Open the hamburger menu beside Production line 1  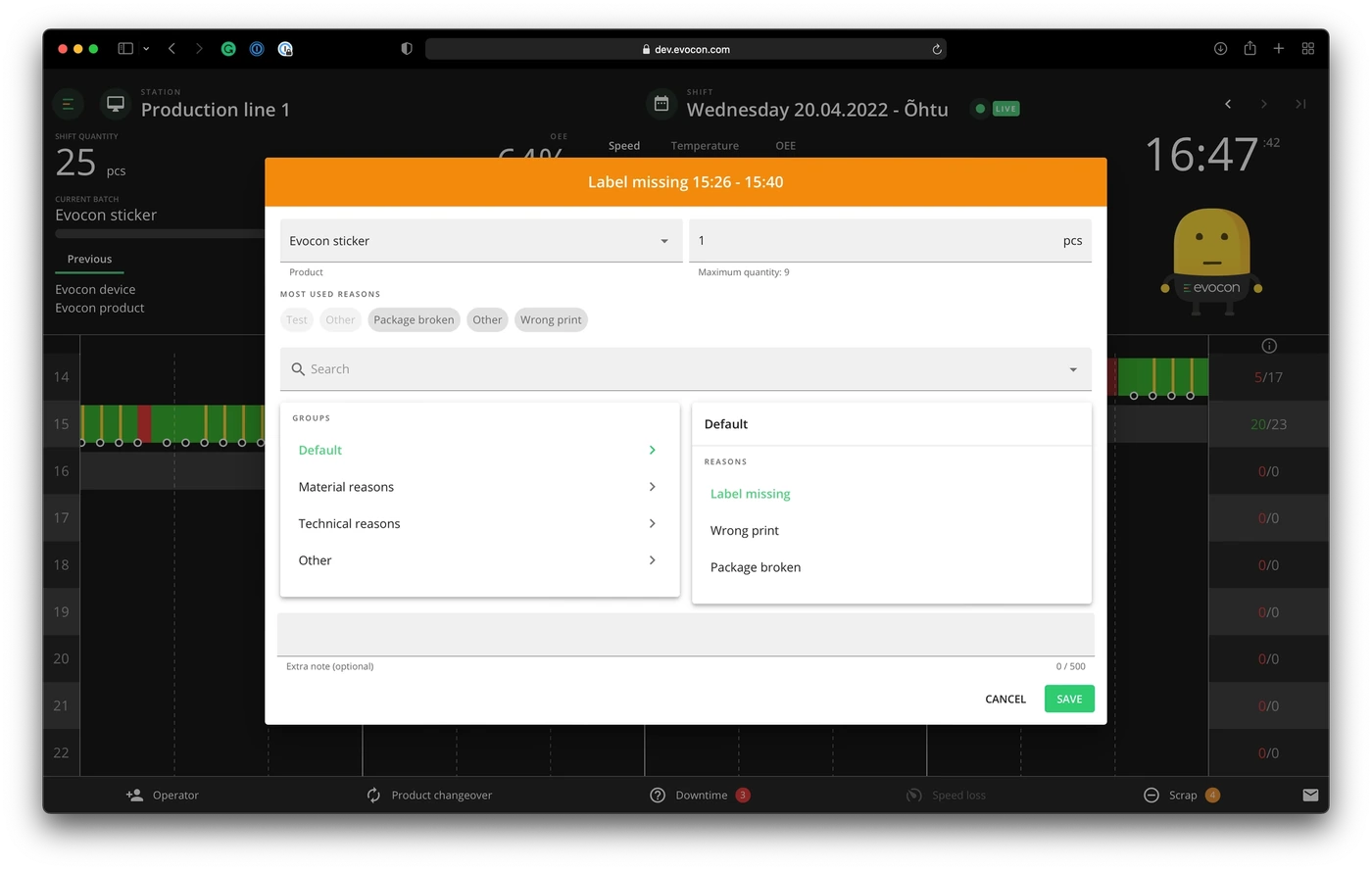click(68, 103)
